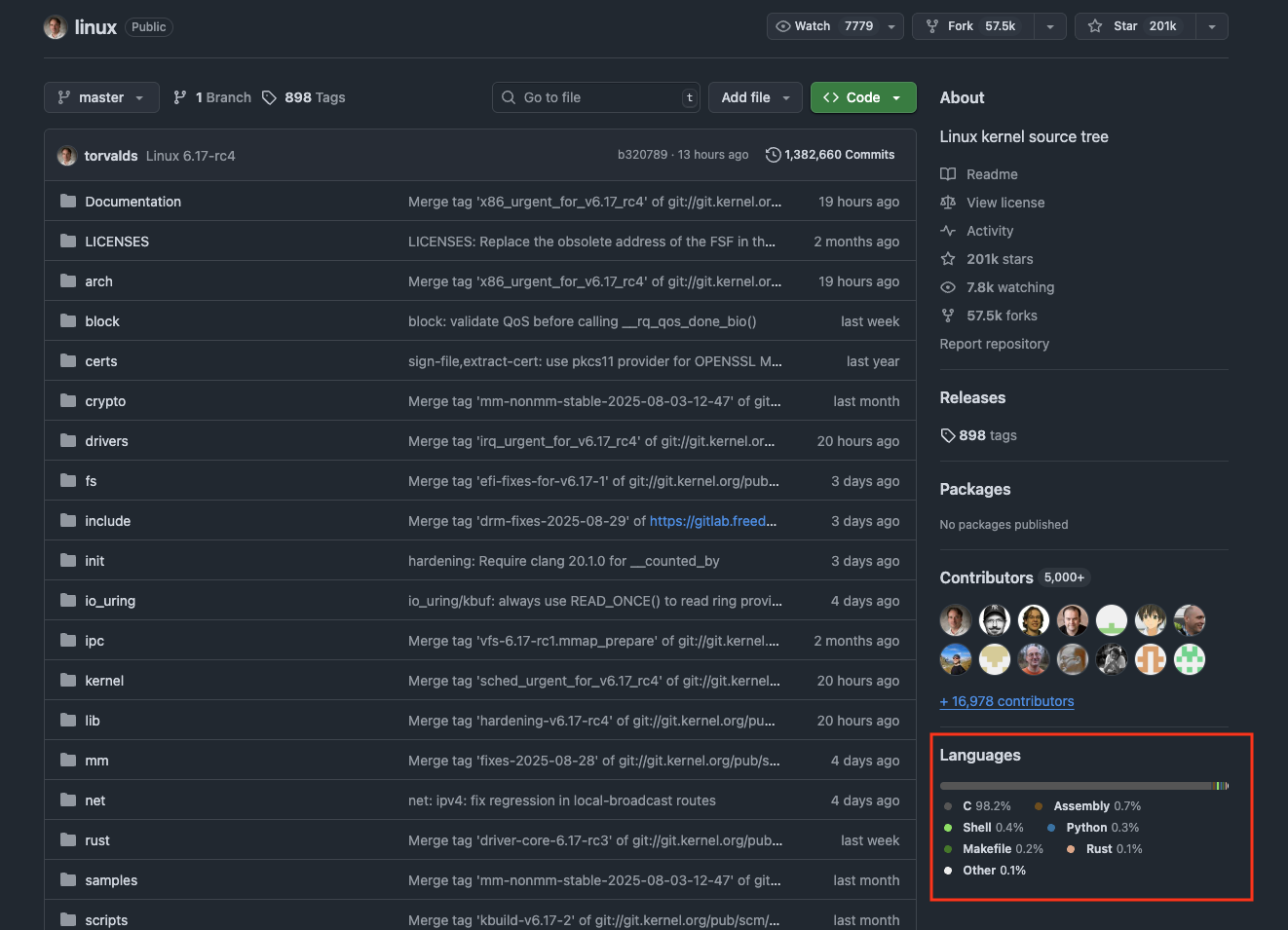Click the pulse icon next to Activity

[948, 231]
